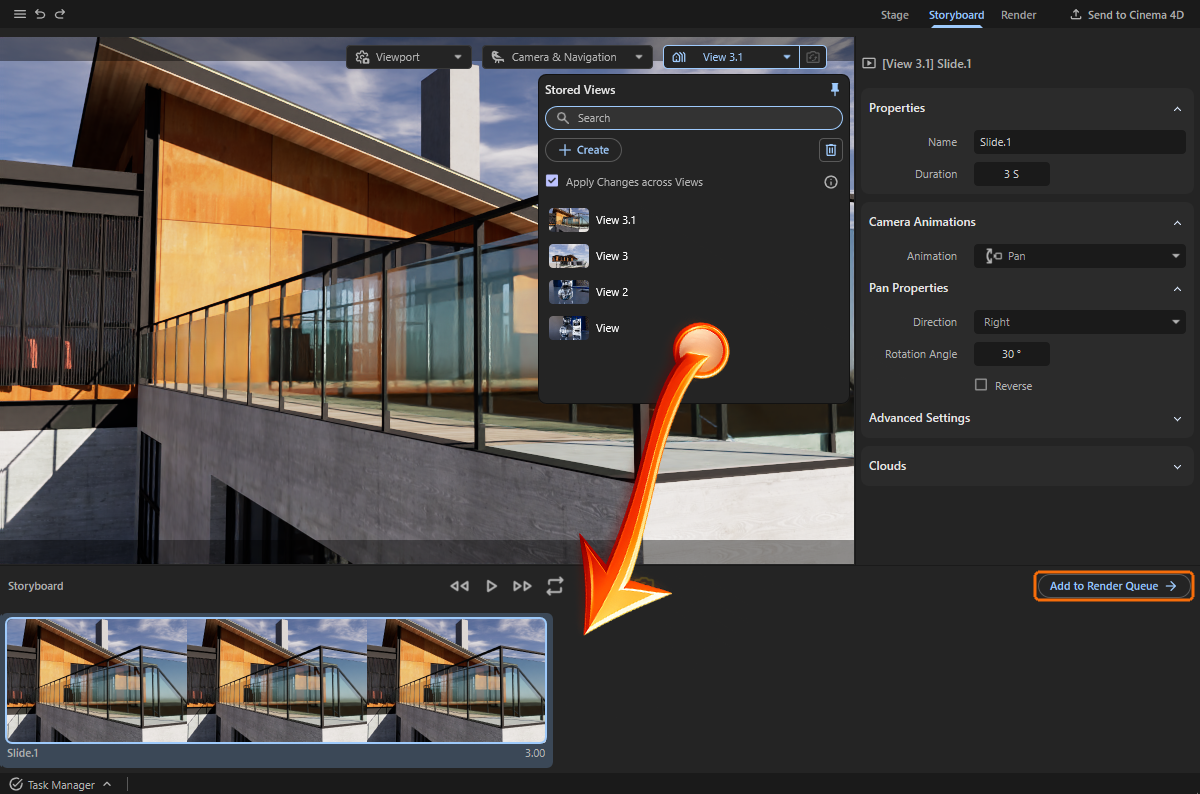Pin the Stored Views panel

pos(836,89)
